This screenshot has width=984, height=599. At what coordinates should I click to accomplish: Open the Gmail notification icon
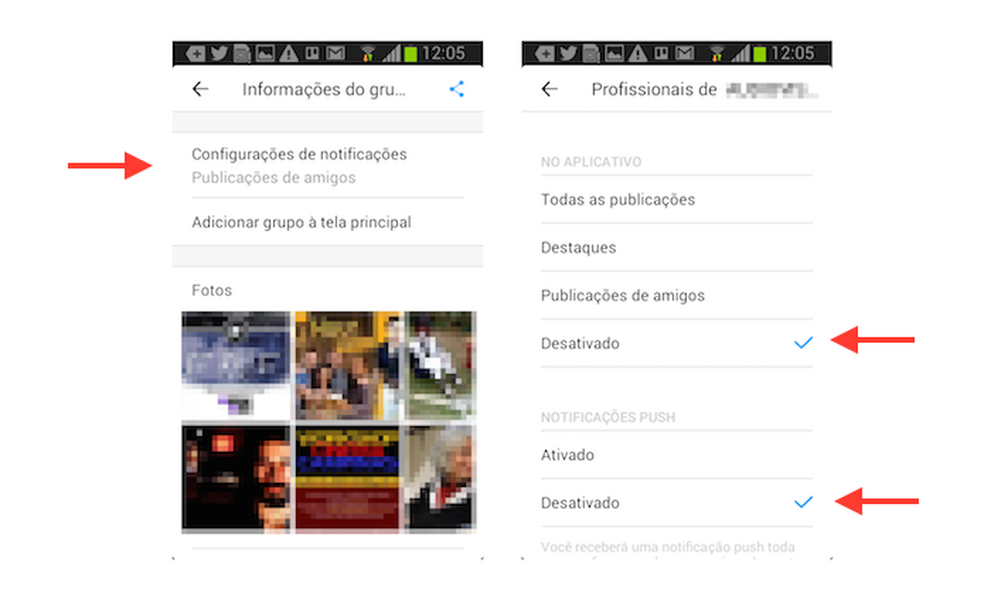(334, 52)
